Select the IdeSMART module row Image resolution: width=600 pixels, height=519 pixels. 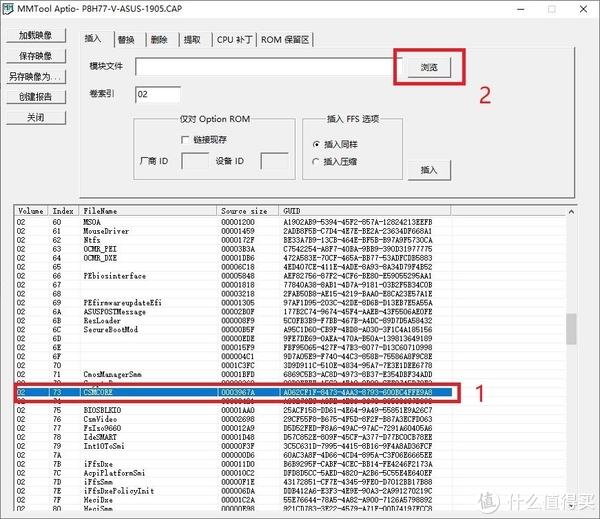click(x=233, y=437)
